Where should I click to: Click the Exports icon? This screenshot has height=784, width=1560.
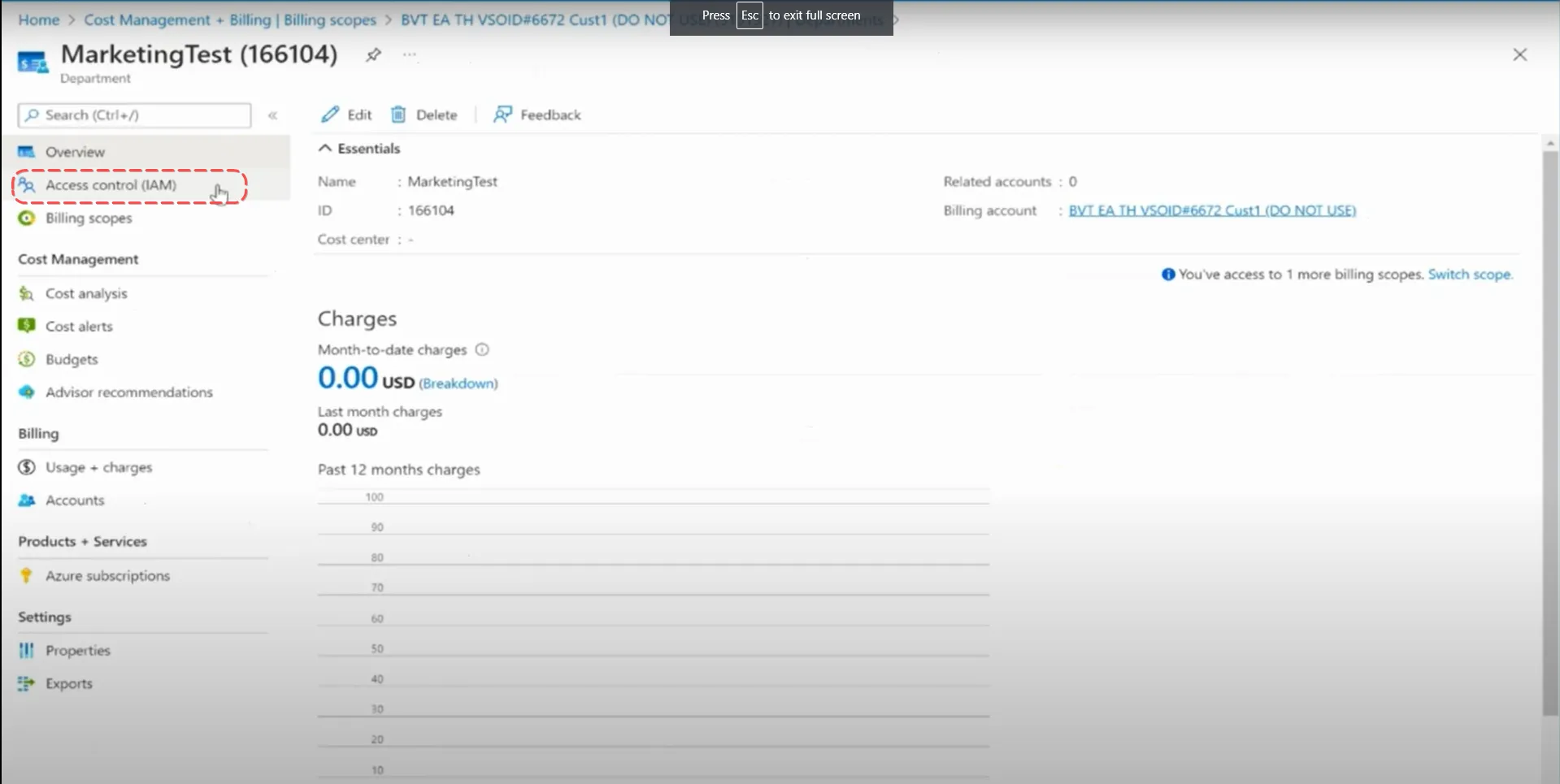27,683
